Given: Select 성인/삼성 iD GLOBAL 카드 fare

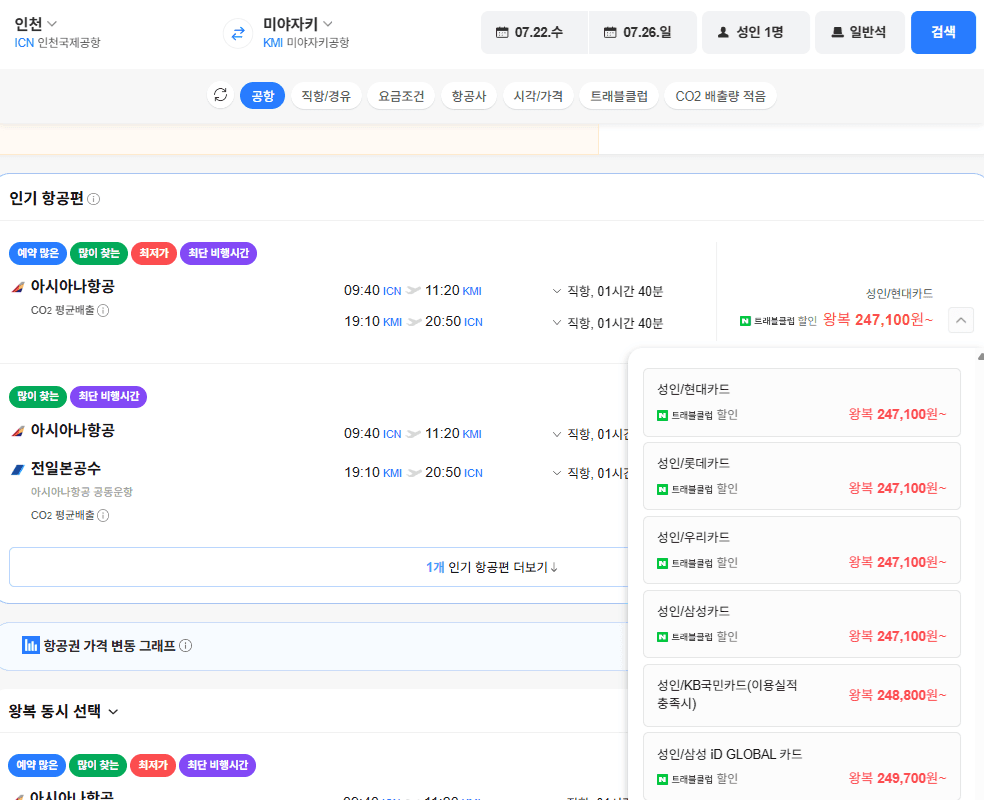Looking at the screenshot, I should click(x=802, y=766).
